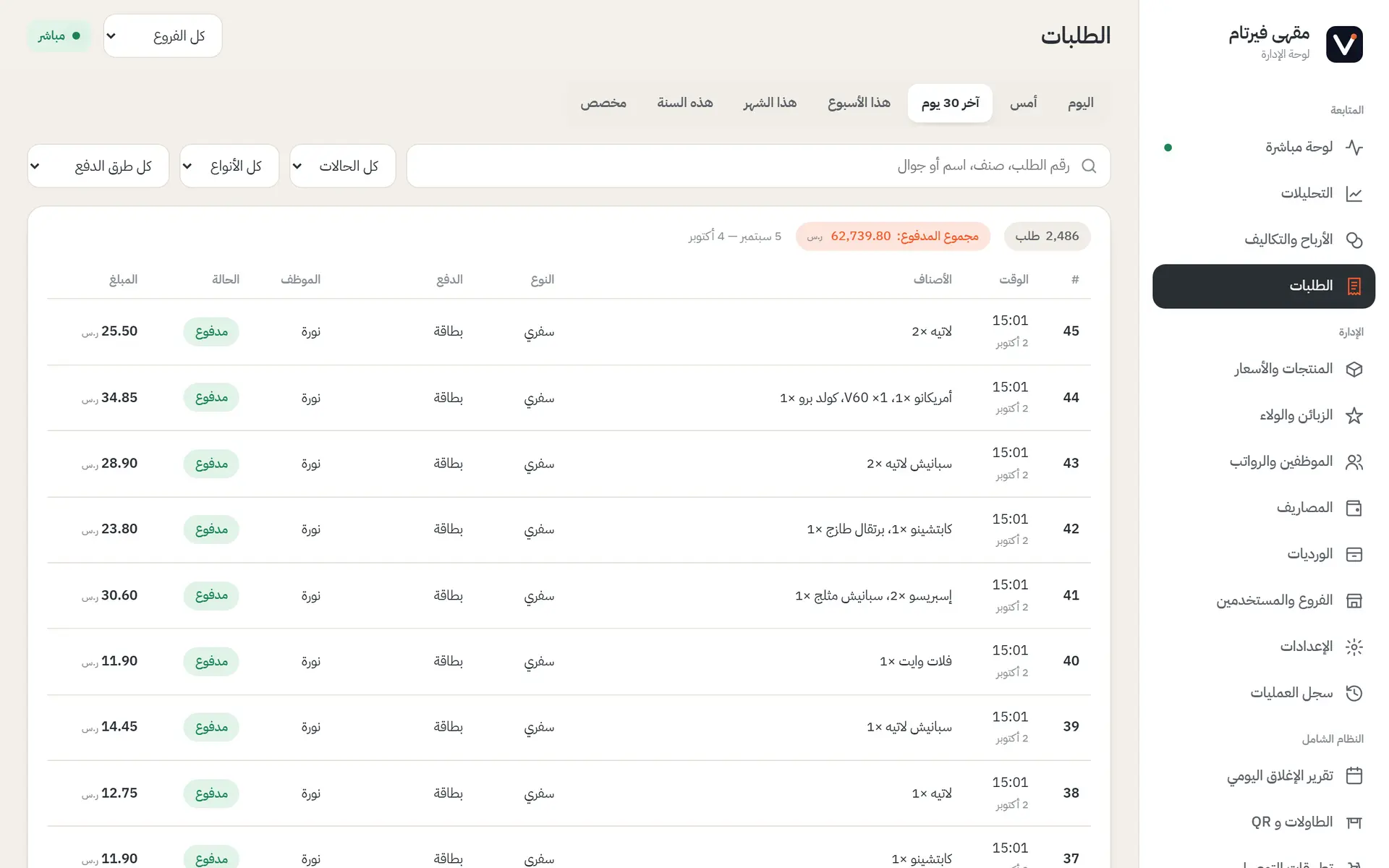Click the tables and QR icon
The image size is (1389, 868).
click(x=1354, y=822)
